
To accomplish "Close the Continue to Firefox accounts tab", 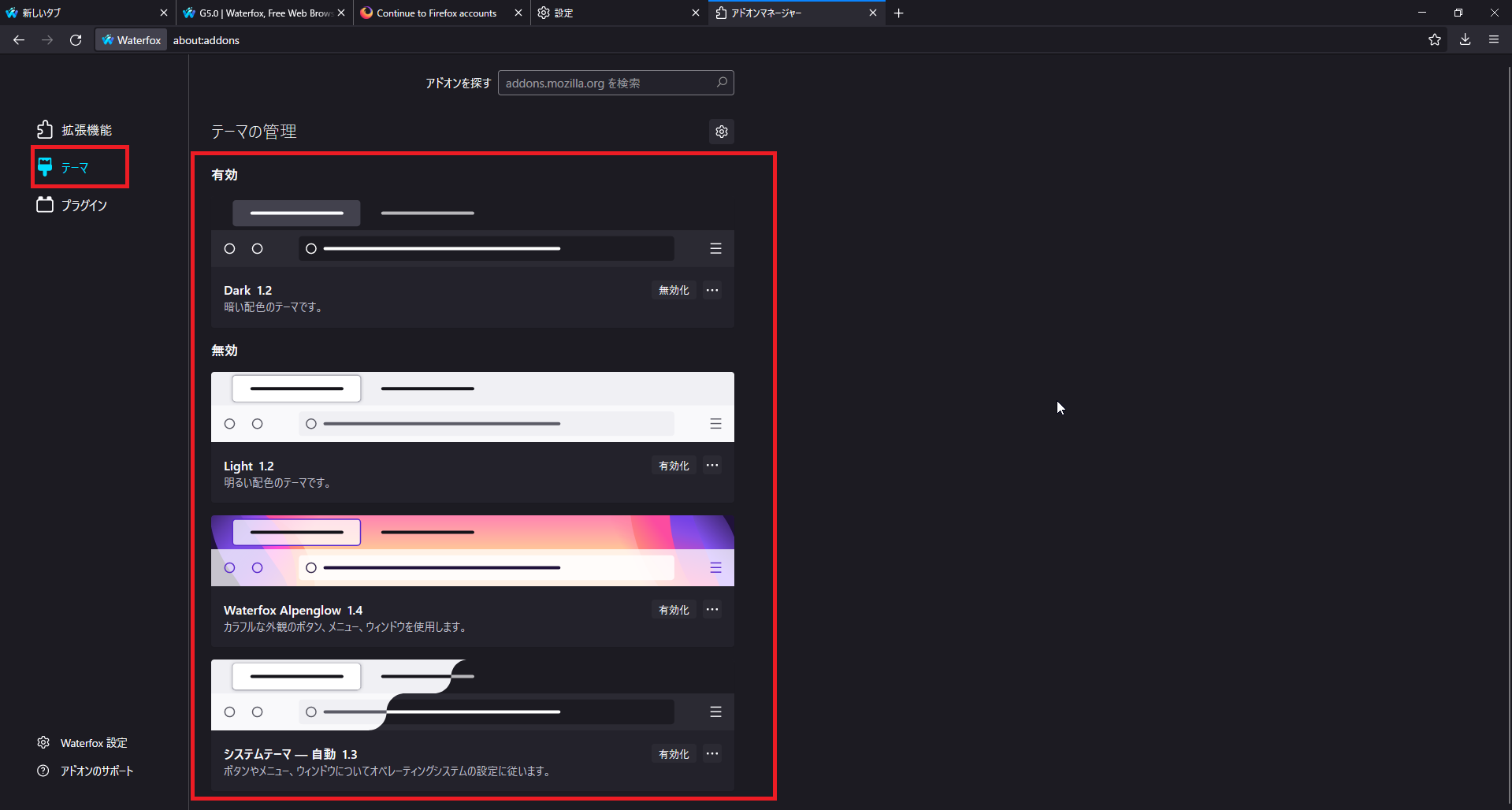I will point(518,13).
